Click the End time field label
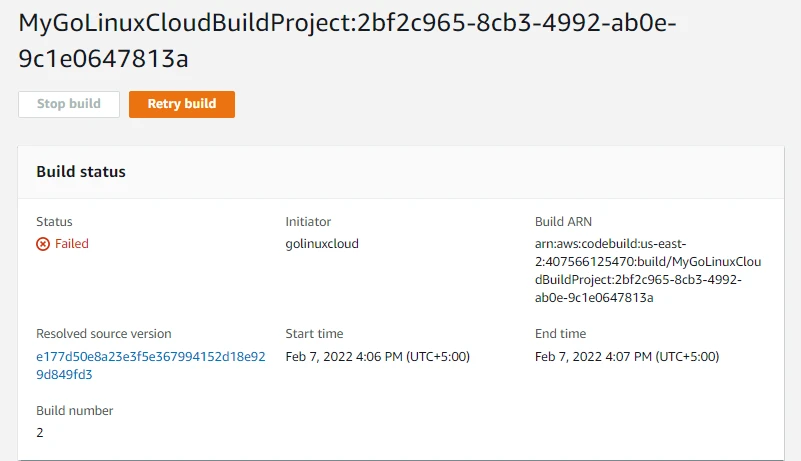The image size is (801, 461). tap(561, 334)
